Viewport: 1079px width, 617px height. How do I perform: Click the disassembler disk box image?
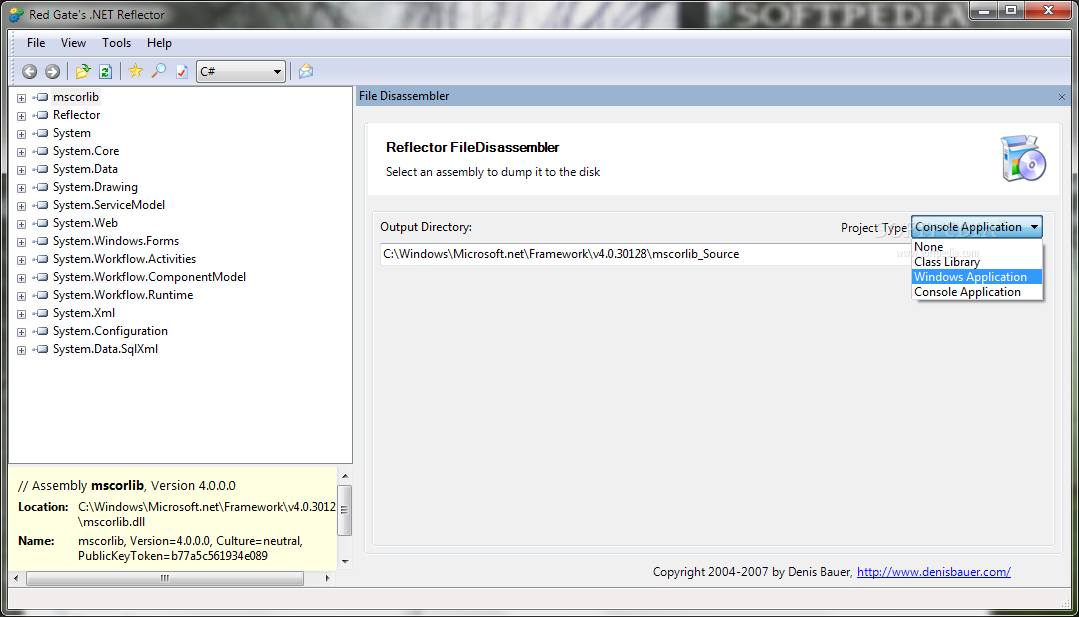pyautogui.click(x=1023, y=158)
